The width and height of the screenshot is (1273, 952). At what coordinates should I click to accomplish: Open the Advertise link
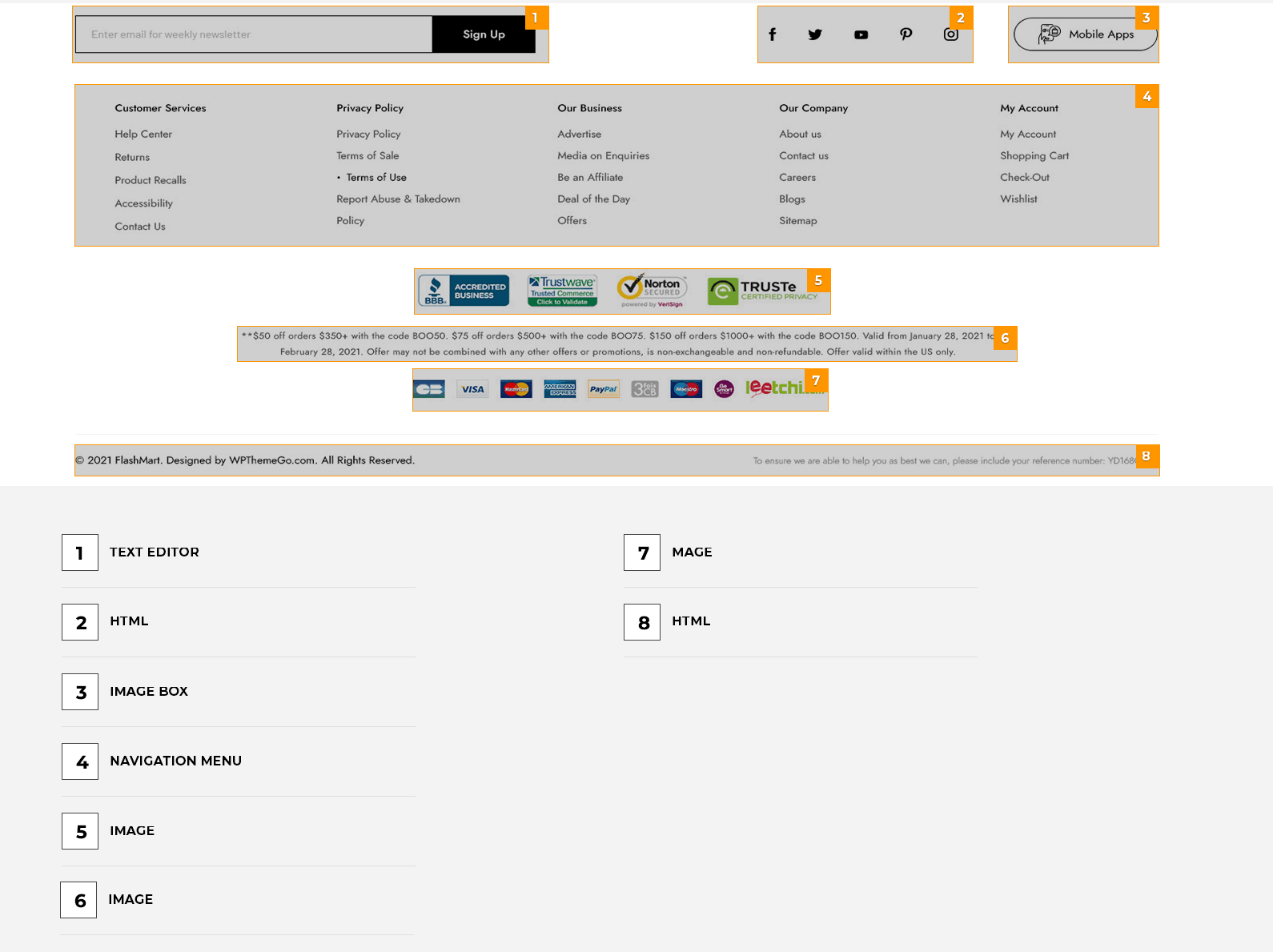580,135
